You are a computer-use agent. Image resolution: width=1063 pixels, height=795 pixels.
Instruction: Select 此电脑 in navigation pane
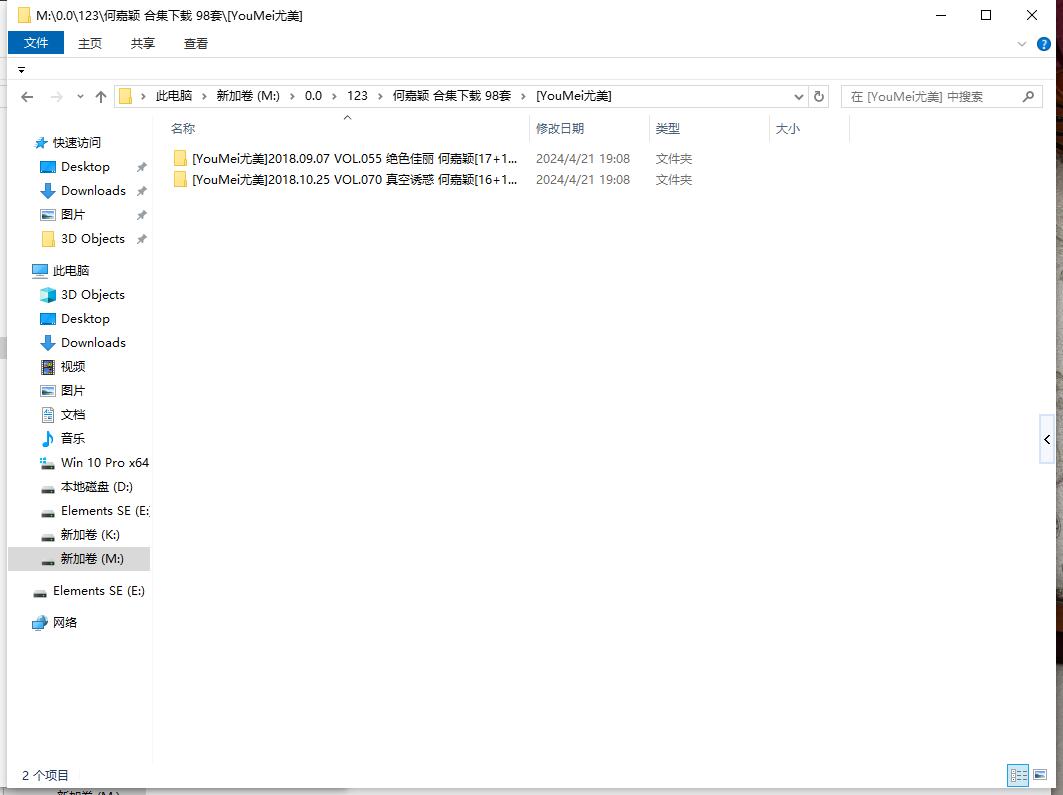(x=71, y=271)
